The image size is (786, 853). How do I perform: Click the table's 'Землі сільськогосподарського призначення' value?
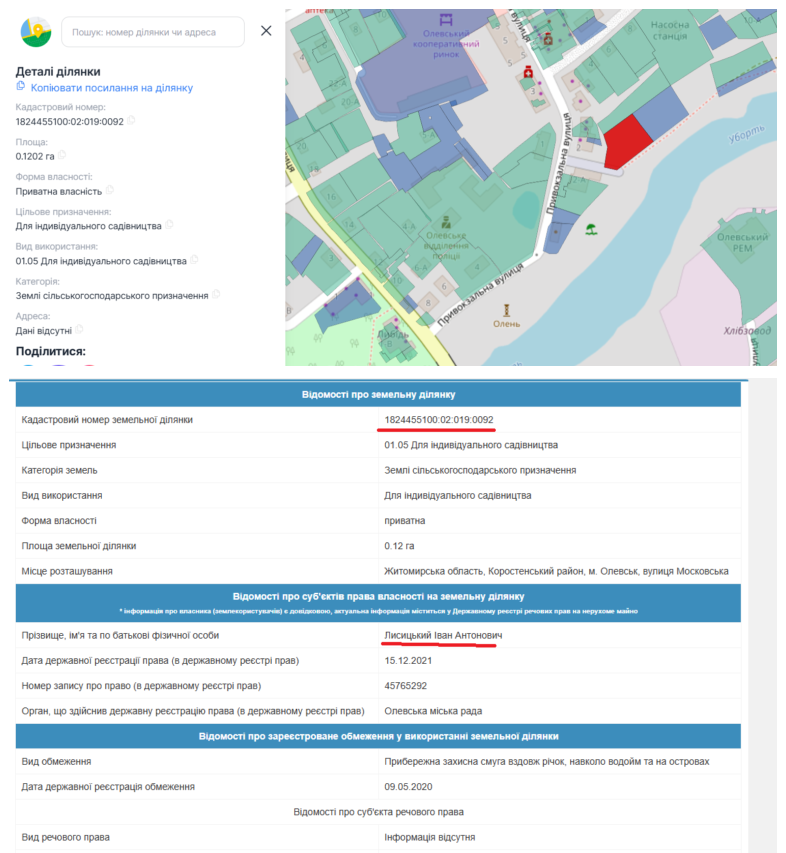click(x=480, y=470)
